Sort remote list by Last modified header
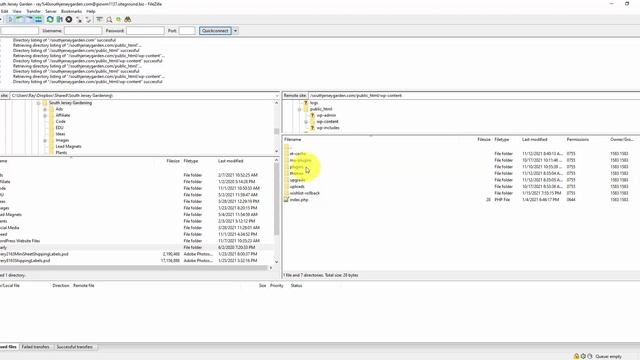Viewport: 640px width, 360px height. pyautogui.click(x=534, y=140)
